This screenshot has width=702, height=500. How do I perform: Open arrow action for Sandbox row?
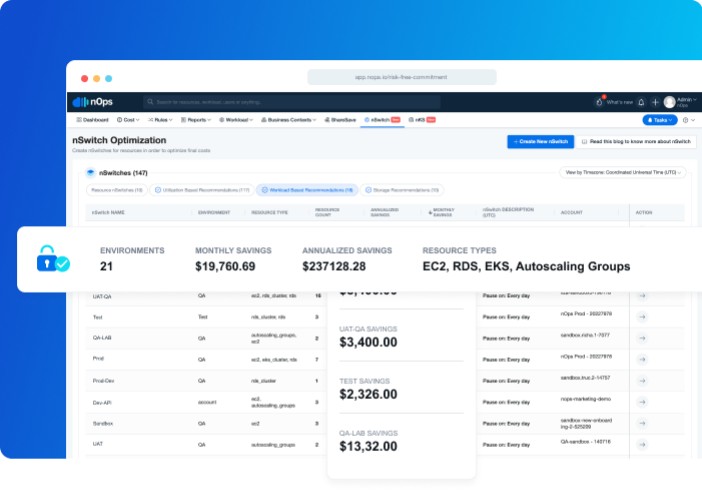coord(642,423)
